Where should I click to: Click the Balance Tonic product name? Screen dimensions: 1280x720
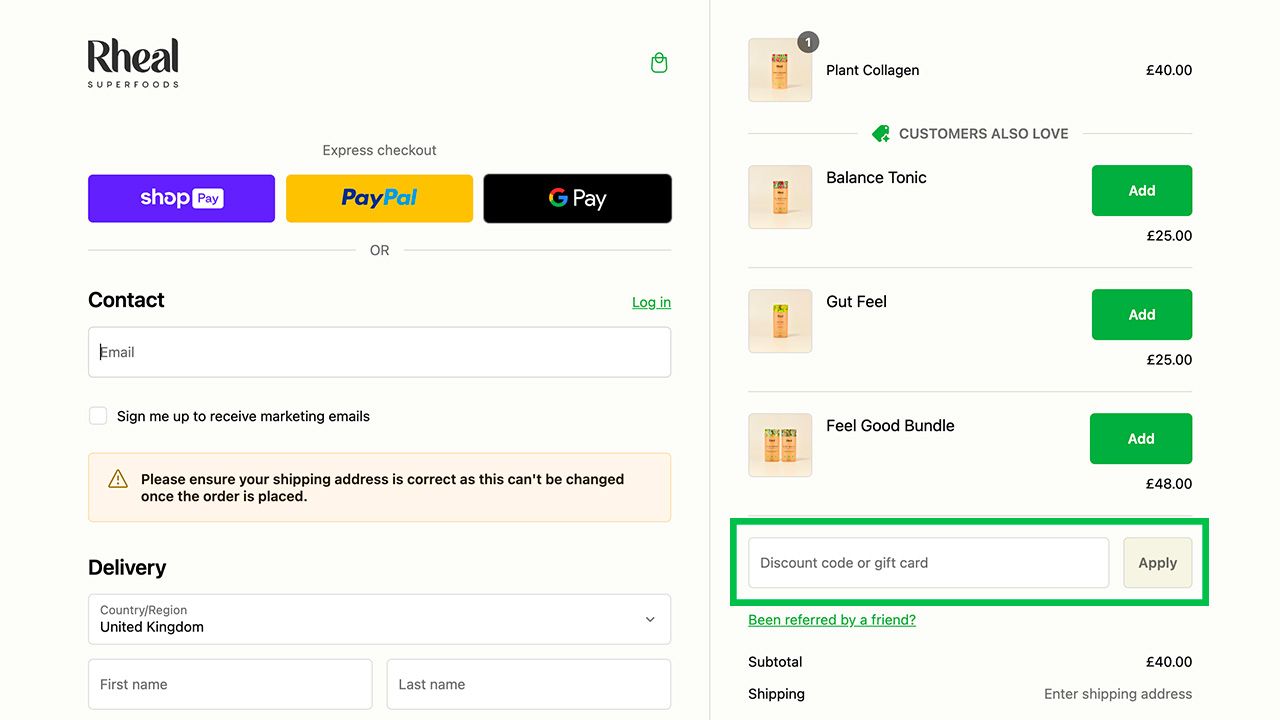876,178
